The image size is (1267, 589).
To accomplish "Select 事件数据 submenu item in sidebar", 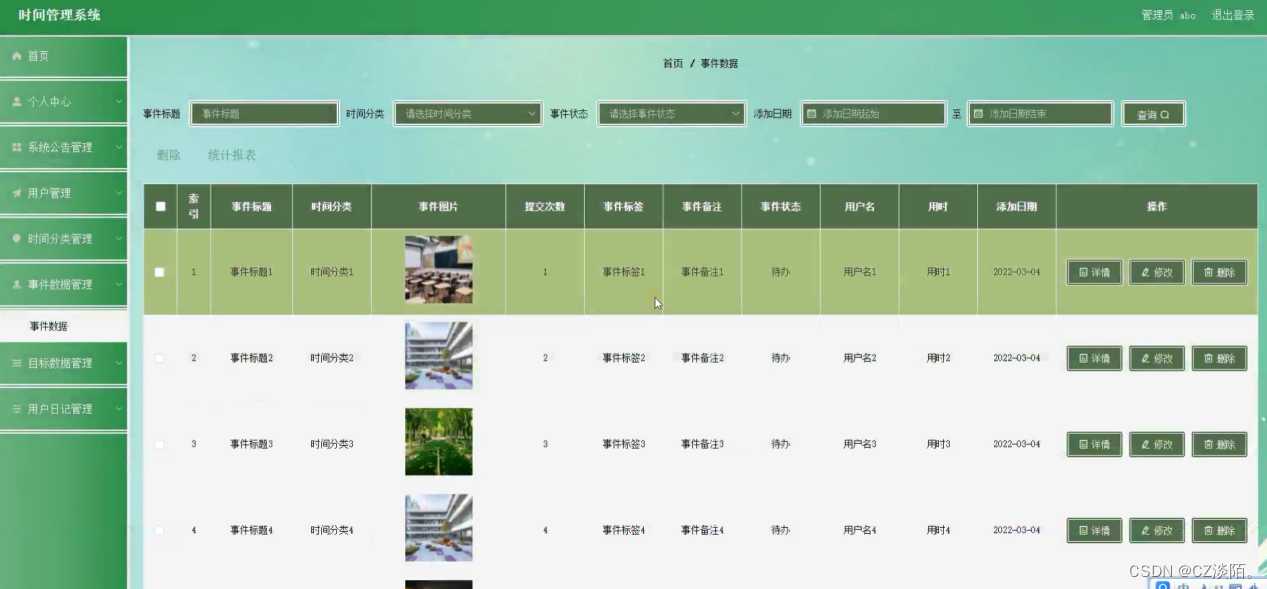I will pyautogui.click(x=64, y=326).
